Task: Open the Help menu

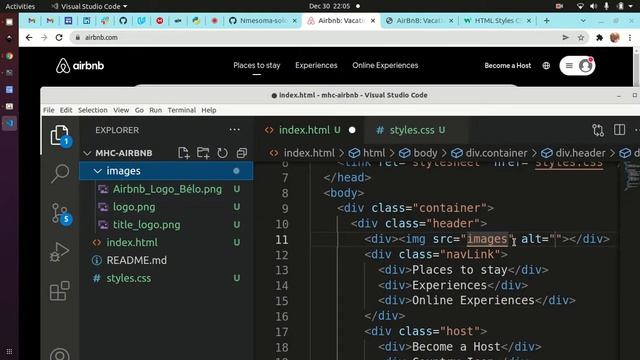Action: (209, 110)
